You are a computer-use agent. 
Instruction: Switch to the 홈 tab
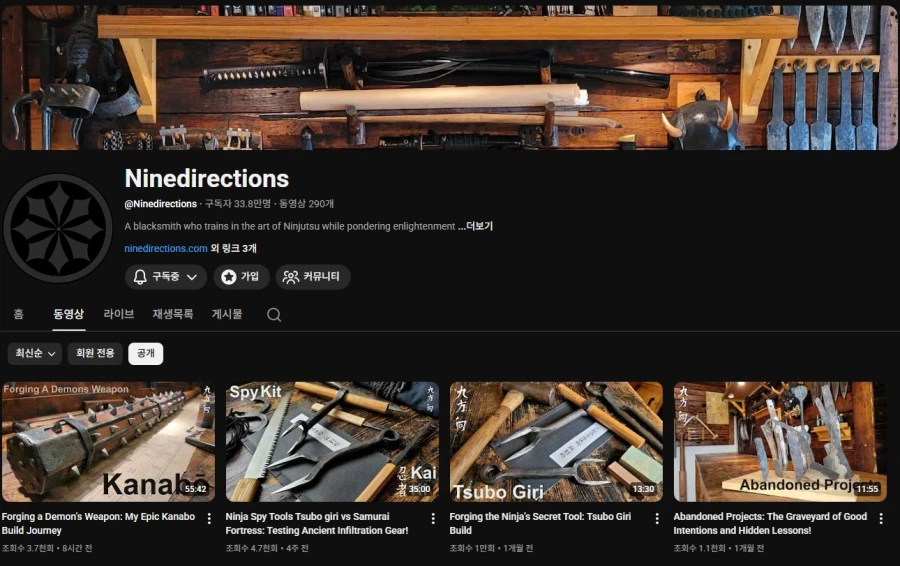18,314
